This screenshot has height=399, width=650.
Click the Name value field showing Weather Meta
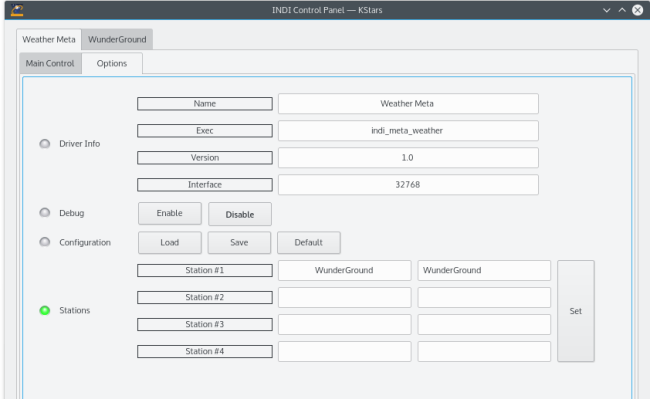click(x=408, y=104)
